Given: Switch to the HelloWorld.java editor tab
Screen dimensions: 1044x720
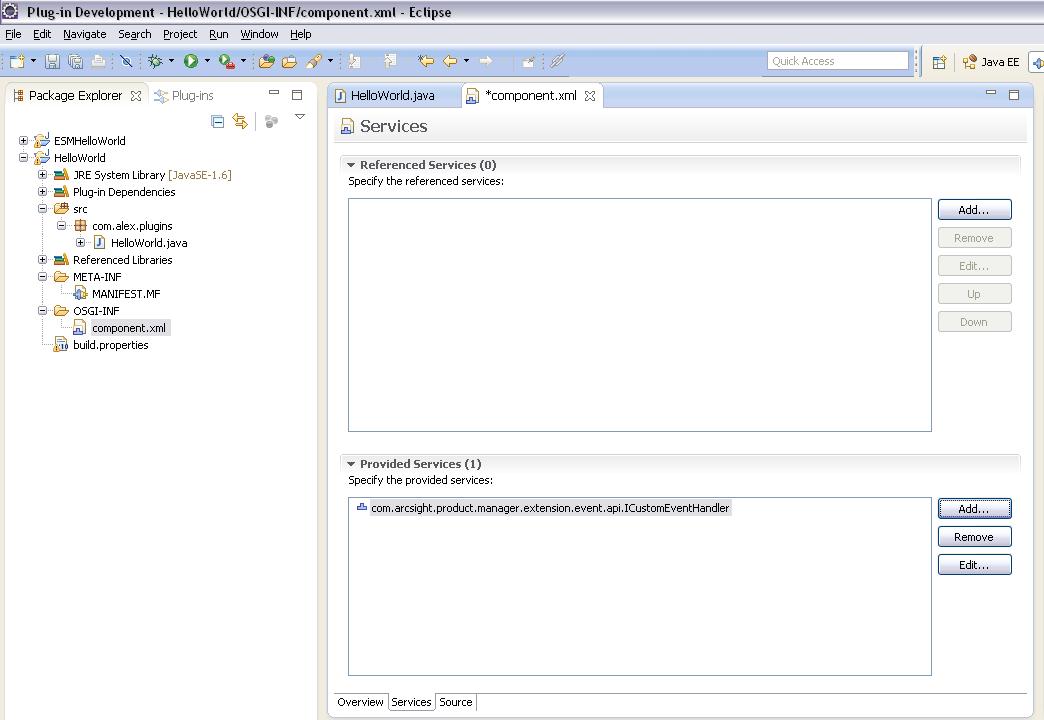Looking at the screenshot, I should (x=393, y=95).
